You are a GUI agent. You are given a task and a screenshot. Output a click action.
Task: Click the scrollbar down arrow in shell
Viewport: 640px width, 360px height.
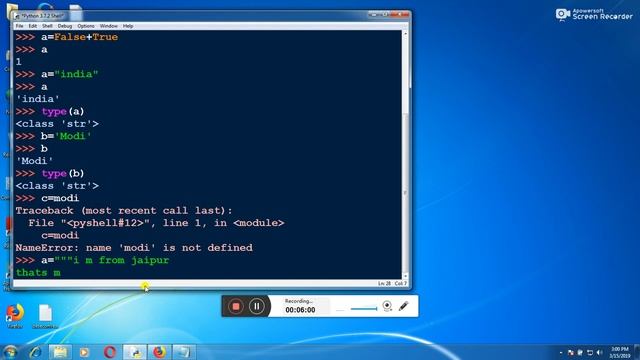[x=405, y=276]
